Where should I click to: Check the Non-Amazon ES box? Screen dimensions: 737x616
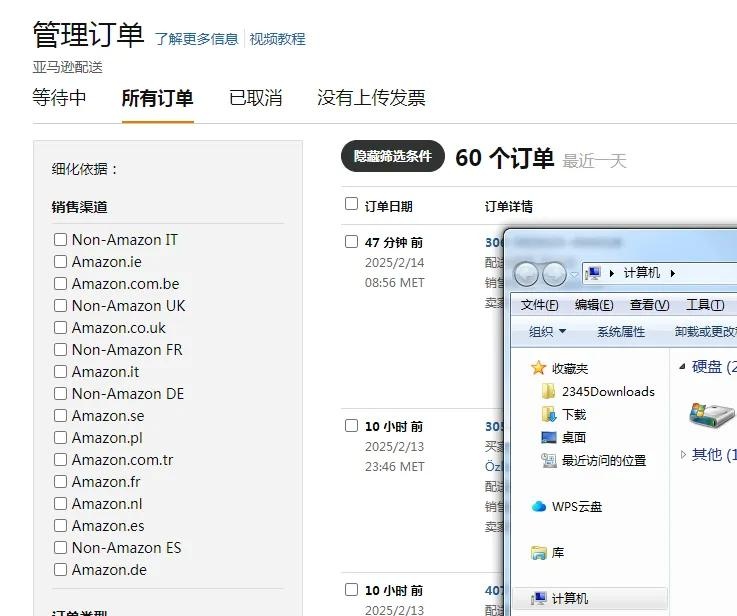60,548
